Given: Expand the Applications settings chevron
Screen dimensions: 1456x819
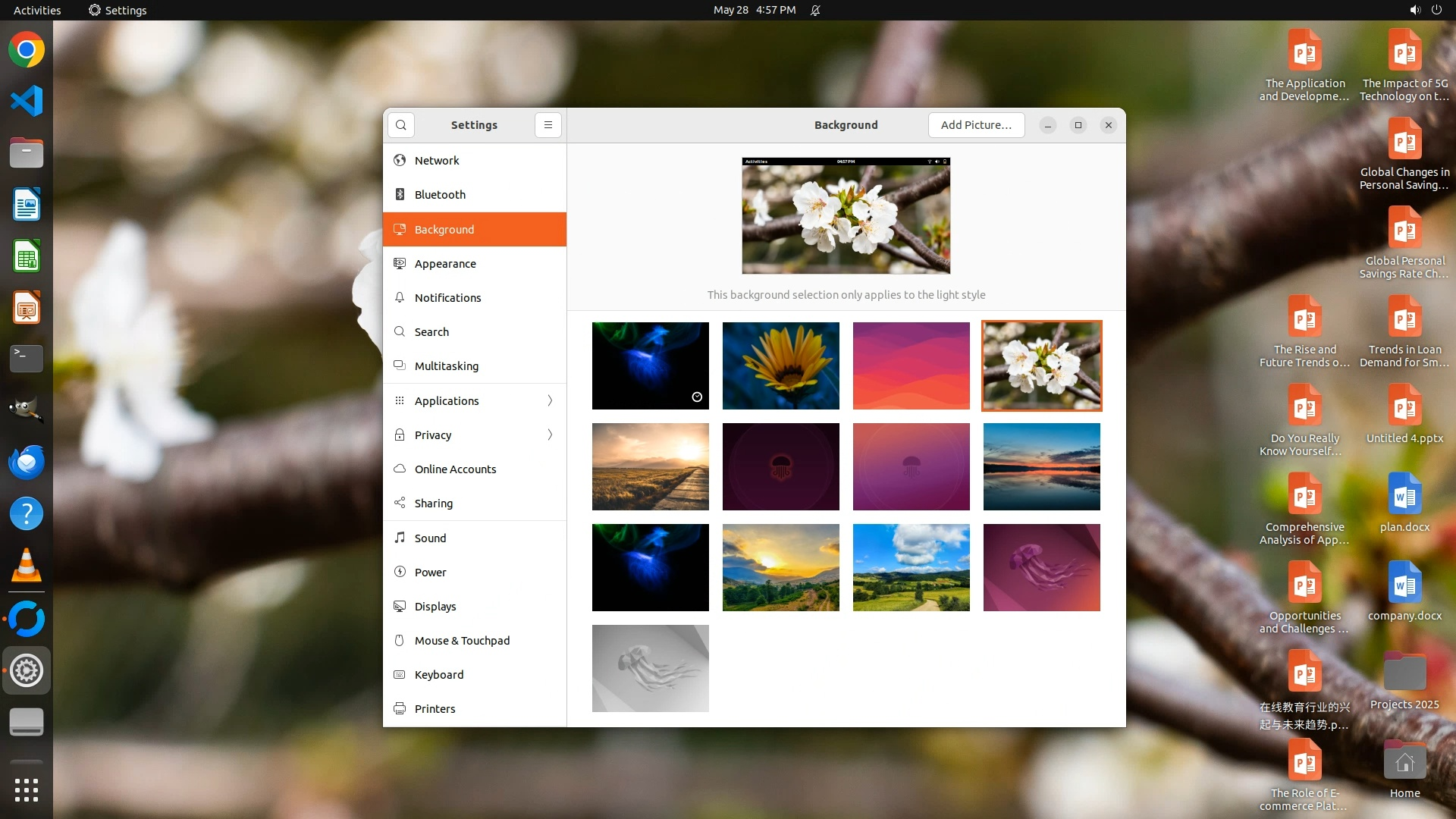Looking at the screenshot, I should (550, 400).
